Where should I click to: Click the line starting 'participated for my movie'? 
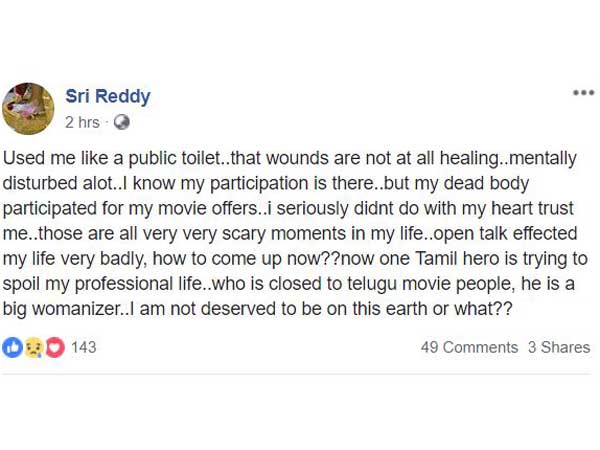pos(289,209)
